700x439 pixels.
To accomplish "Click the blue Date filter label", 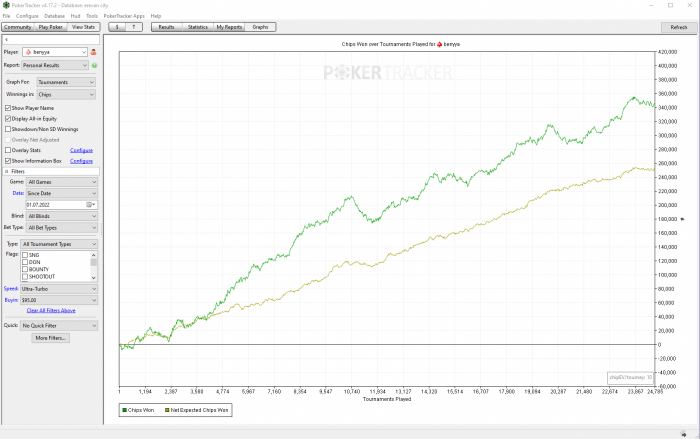I will 18,193.
